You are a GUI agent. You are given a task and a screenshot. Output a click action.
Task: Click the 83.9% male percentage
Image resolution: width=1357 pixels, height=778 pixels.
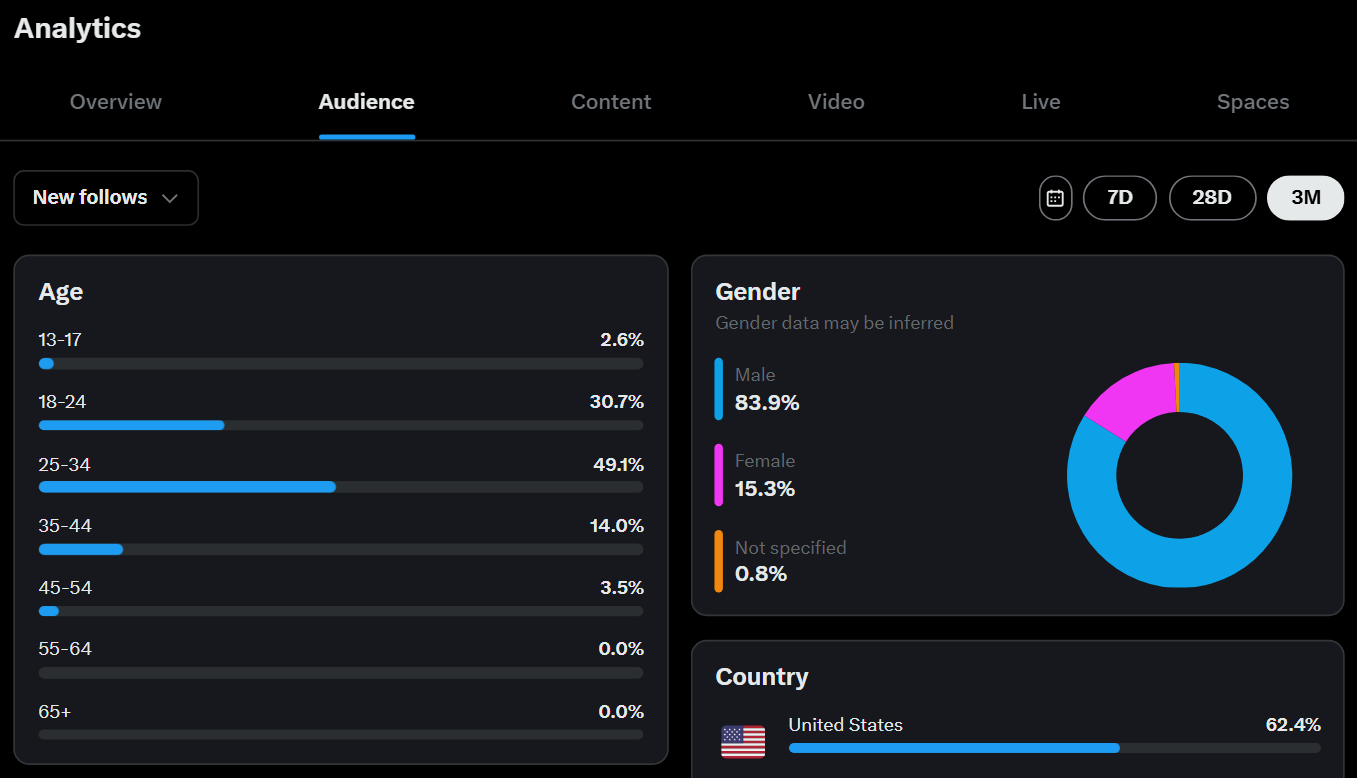tap(767, 403)
